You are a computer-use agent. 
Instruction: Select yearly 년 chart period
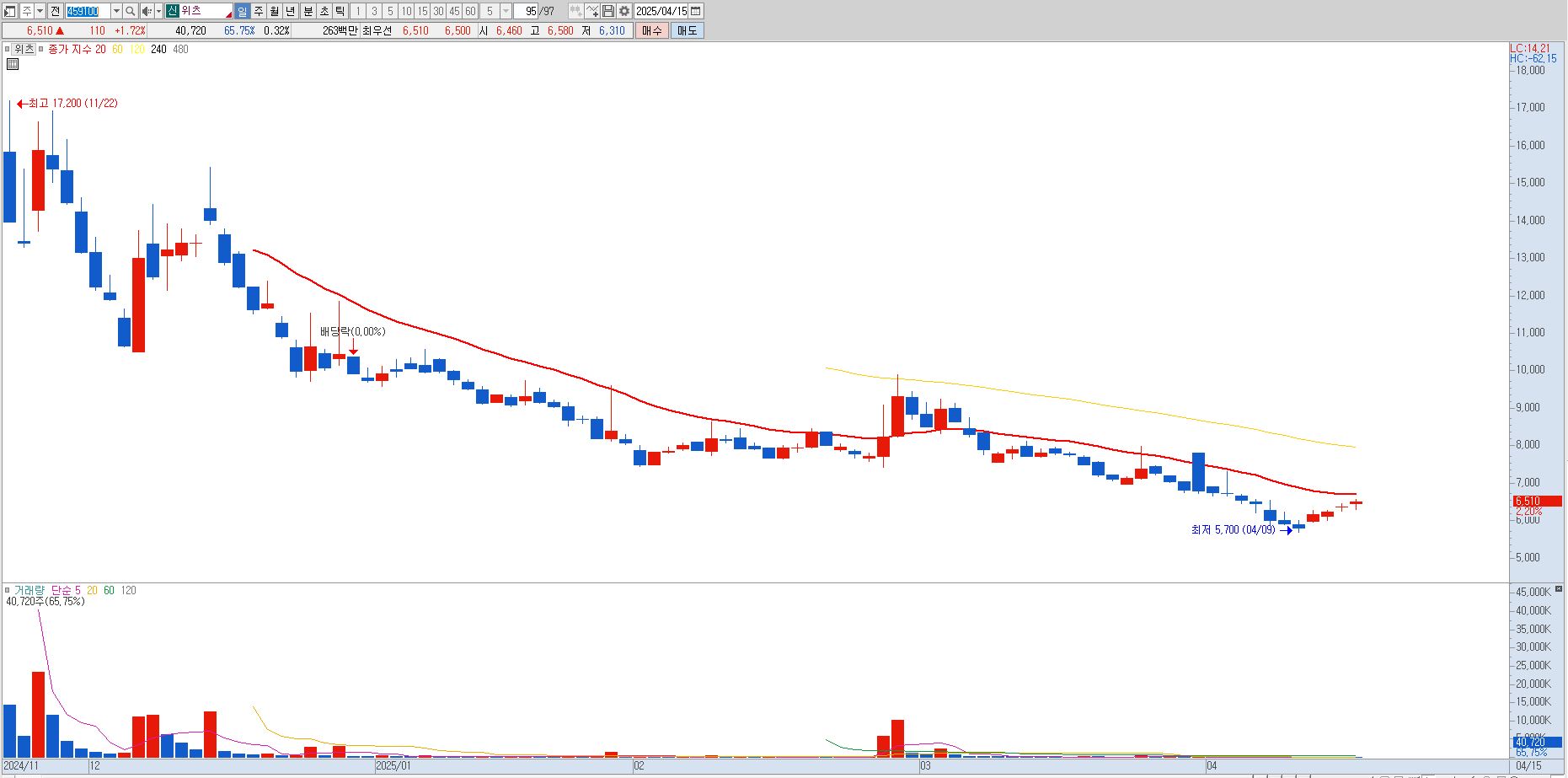tap(291, 11)
